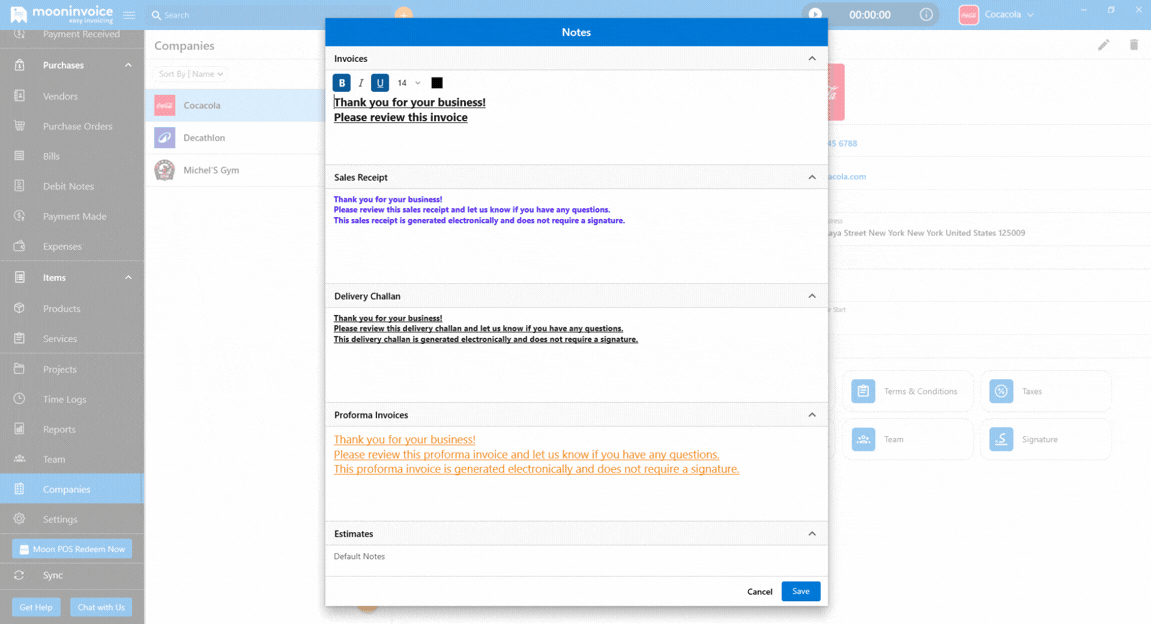Go to Reports in sidebar
The height and width of the screenshot is (624, 1151).
(x=59, y=429)
